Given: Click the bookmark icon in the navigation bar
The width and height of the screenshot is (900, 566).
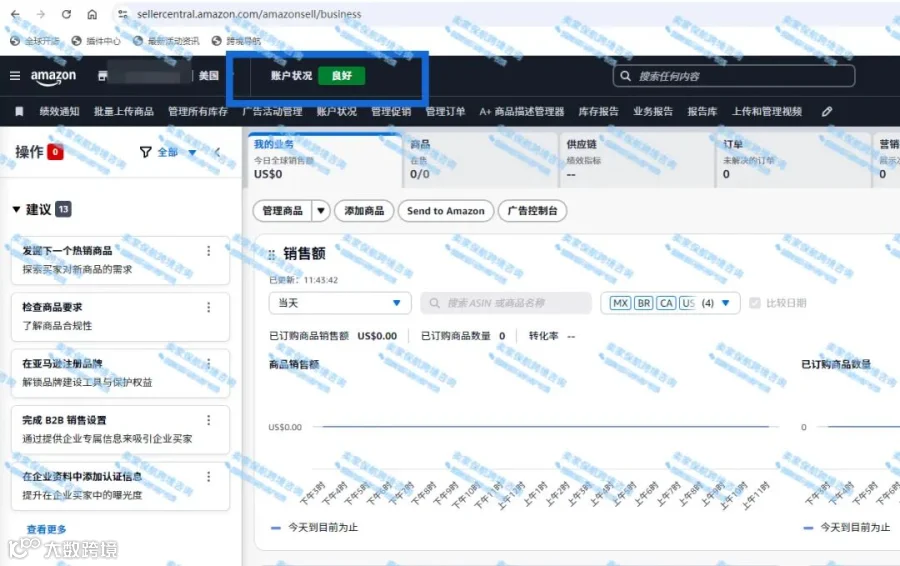Looking at the screenshot, I should point(19,111).
